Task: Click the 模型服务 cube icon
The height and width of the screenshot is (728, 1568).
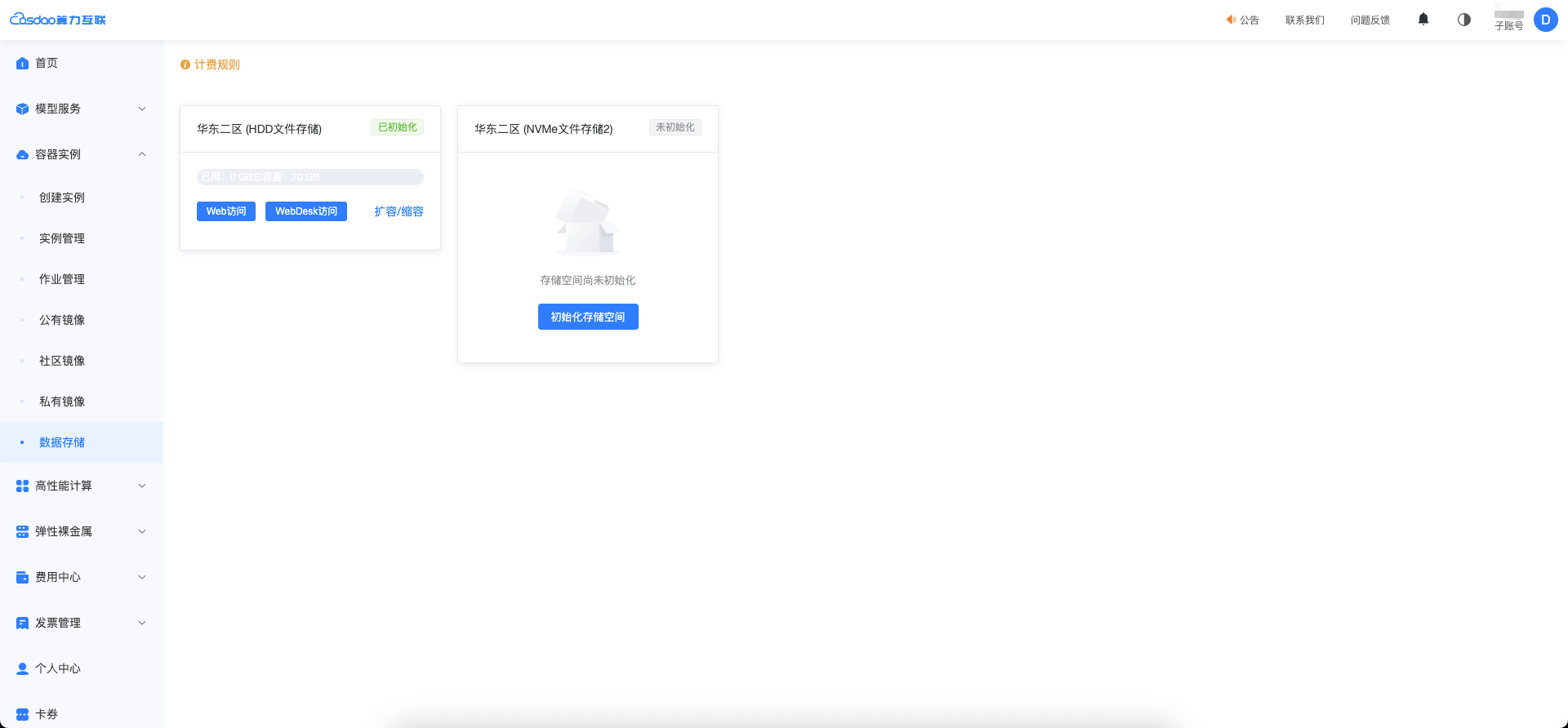Action: [22, 109]
